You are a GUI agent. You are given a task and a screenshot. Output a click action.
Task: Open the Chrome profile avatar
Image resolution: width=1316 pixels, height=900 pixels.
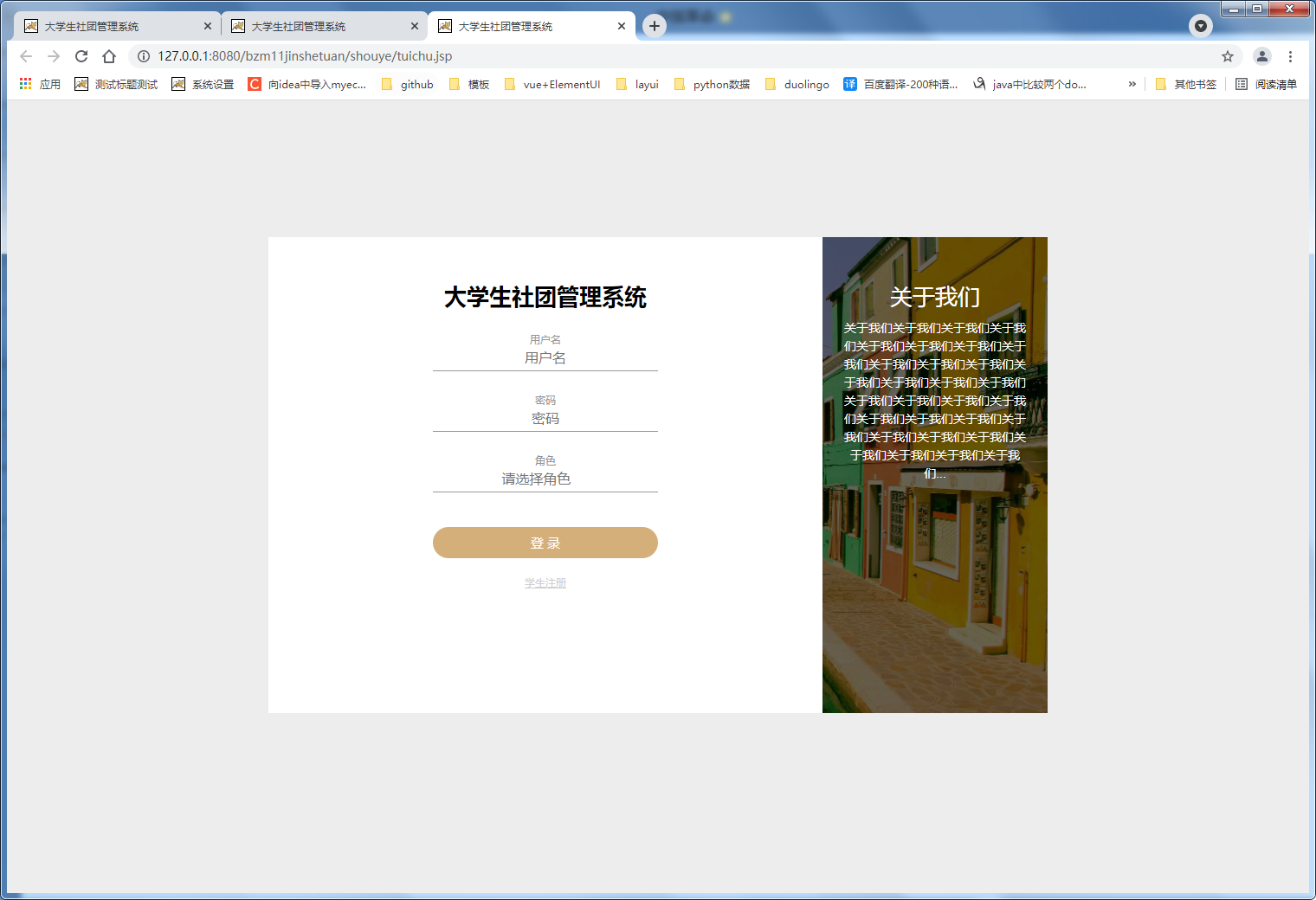tap(1262, 56)
